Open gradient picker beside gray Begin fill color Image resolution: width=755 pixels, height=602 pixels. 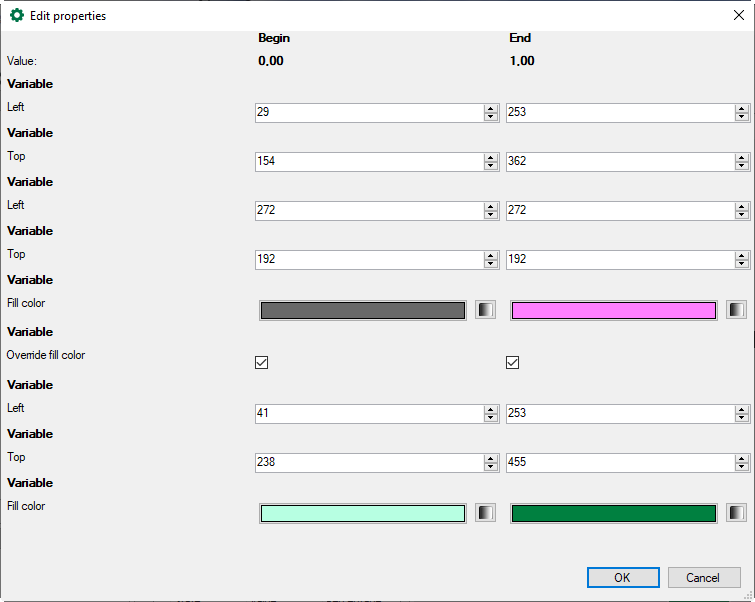click(485, 310)
